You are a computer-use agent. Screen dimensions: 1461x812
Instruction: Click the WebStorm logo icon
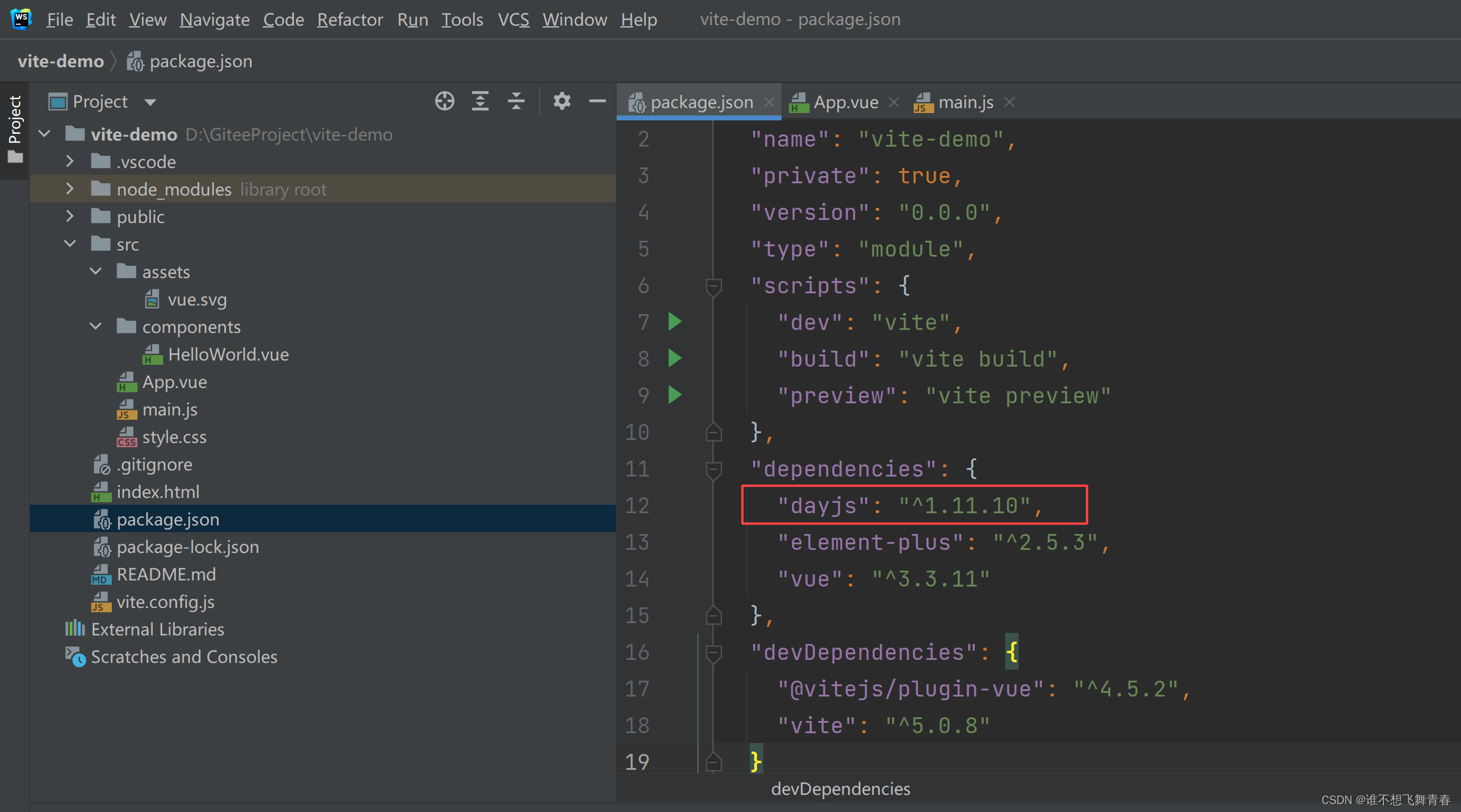(21, 19)
